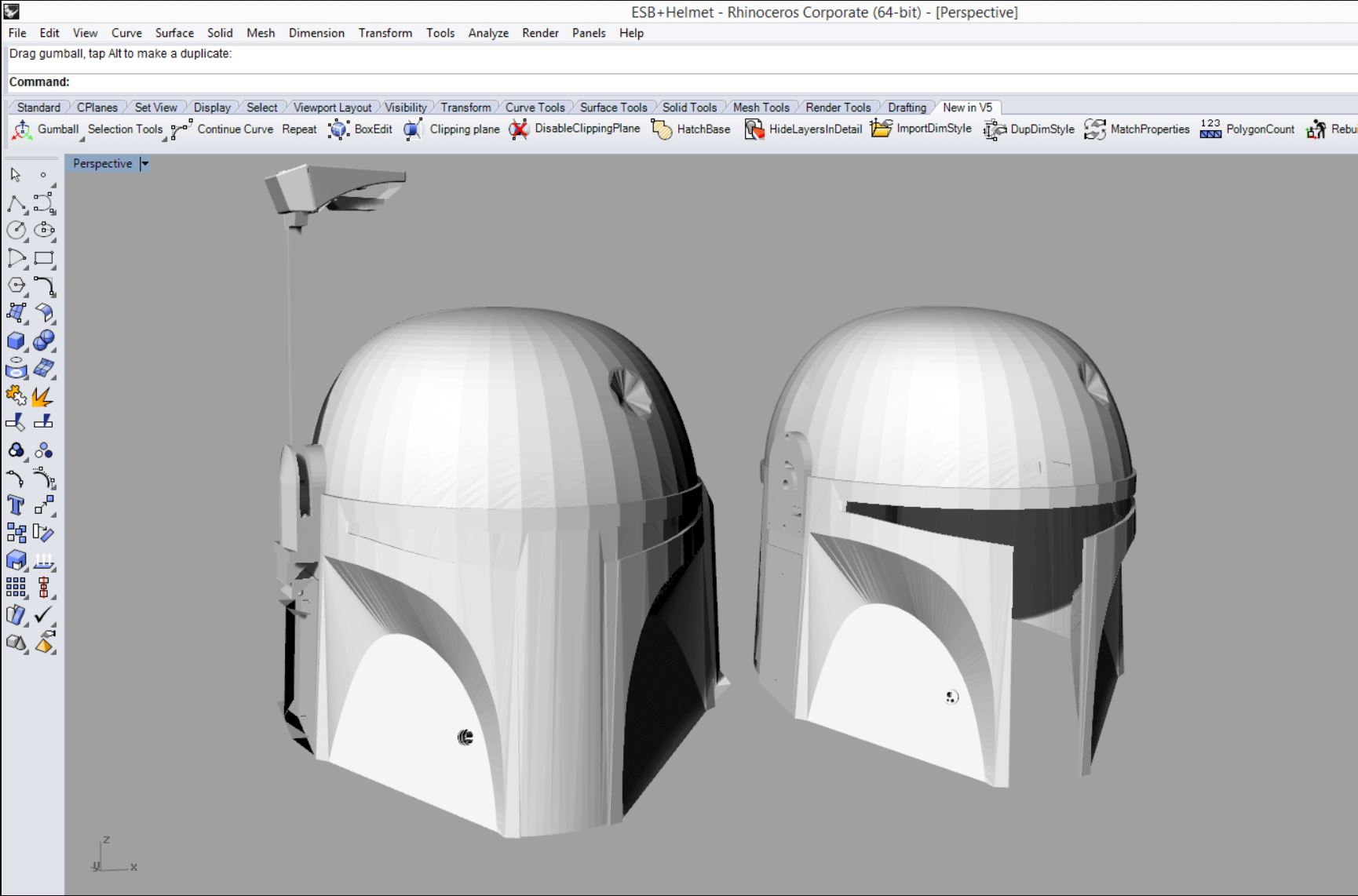
Task: Select the Copy objects tool
Action: pos(16,534)
